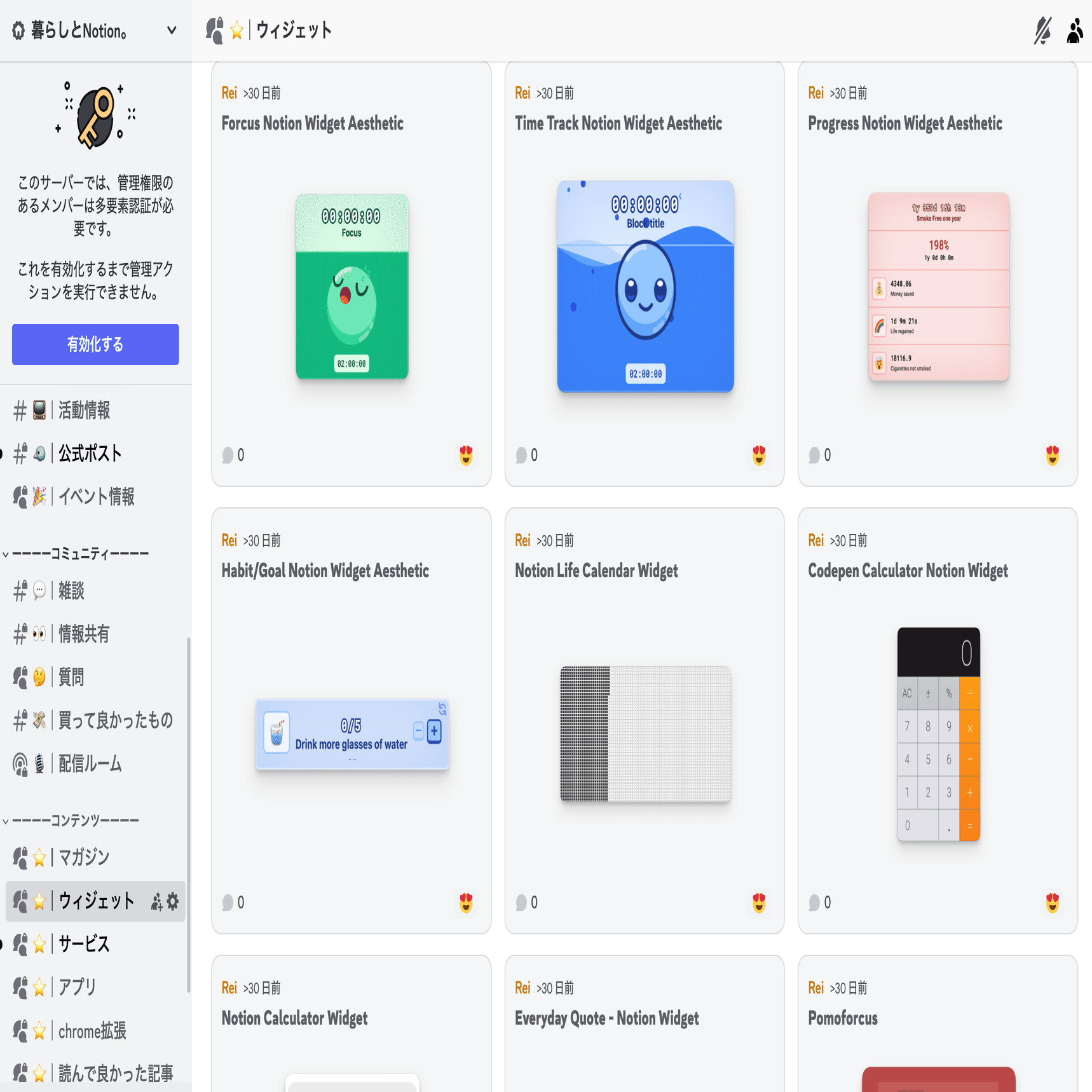Screen dimensions: 1092x1092
Task: Open the 公式ポスト channel
Action: pyautogui.click(x=95, y=454)
